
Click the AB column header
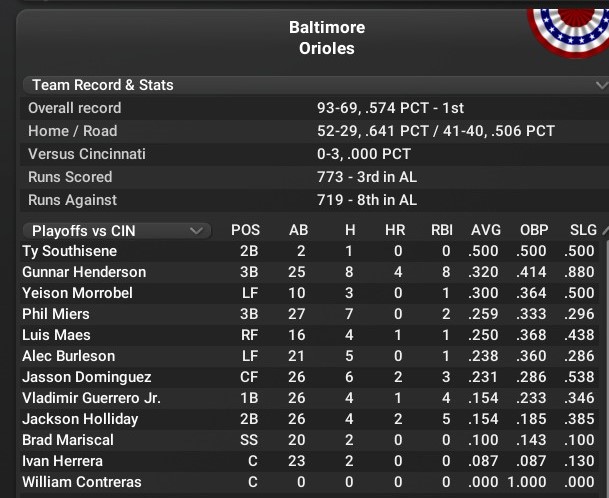pos(299,231)
